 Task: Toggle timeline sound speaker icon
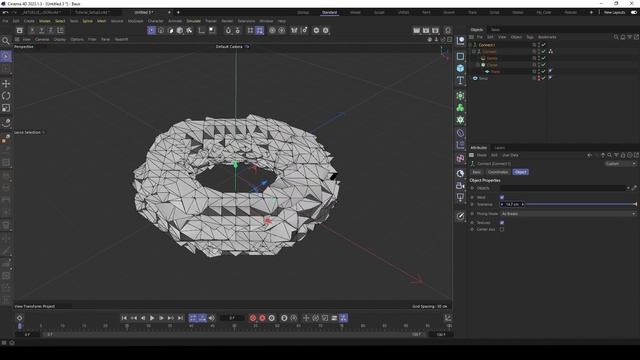212,318
